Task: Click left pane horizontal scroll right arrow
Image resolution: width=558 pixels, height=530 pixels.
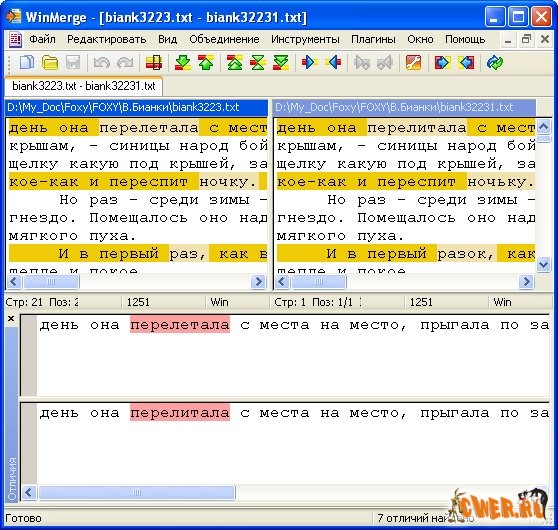Action: point(258,282)
